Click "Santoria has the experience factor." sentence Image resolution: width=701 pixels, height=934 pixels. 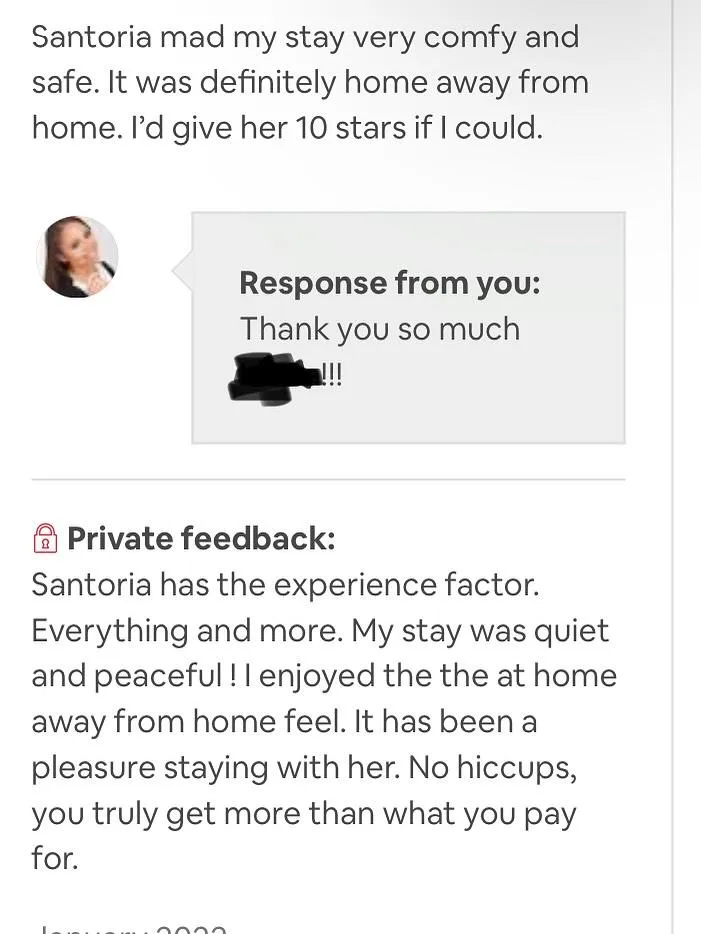(285, 585)
